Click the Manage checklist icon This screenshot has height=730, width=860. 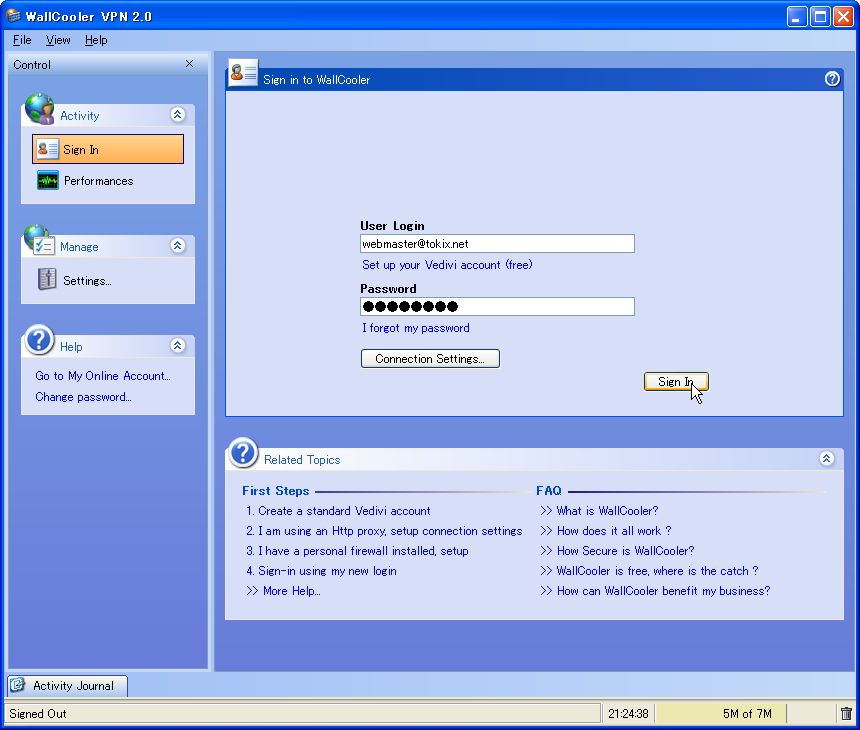point(40,241)
